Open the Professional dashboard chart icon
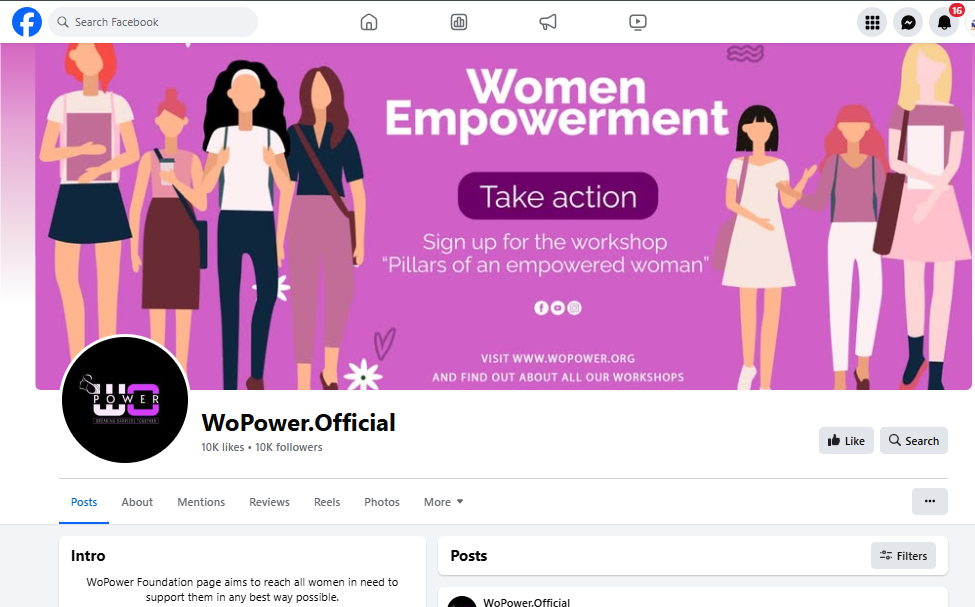 point(459,22)
